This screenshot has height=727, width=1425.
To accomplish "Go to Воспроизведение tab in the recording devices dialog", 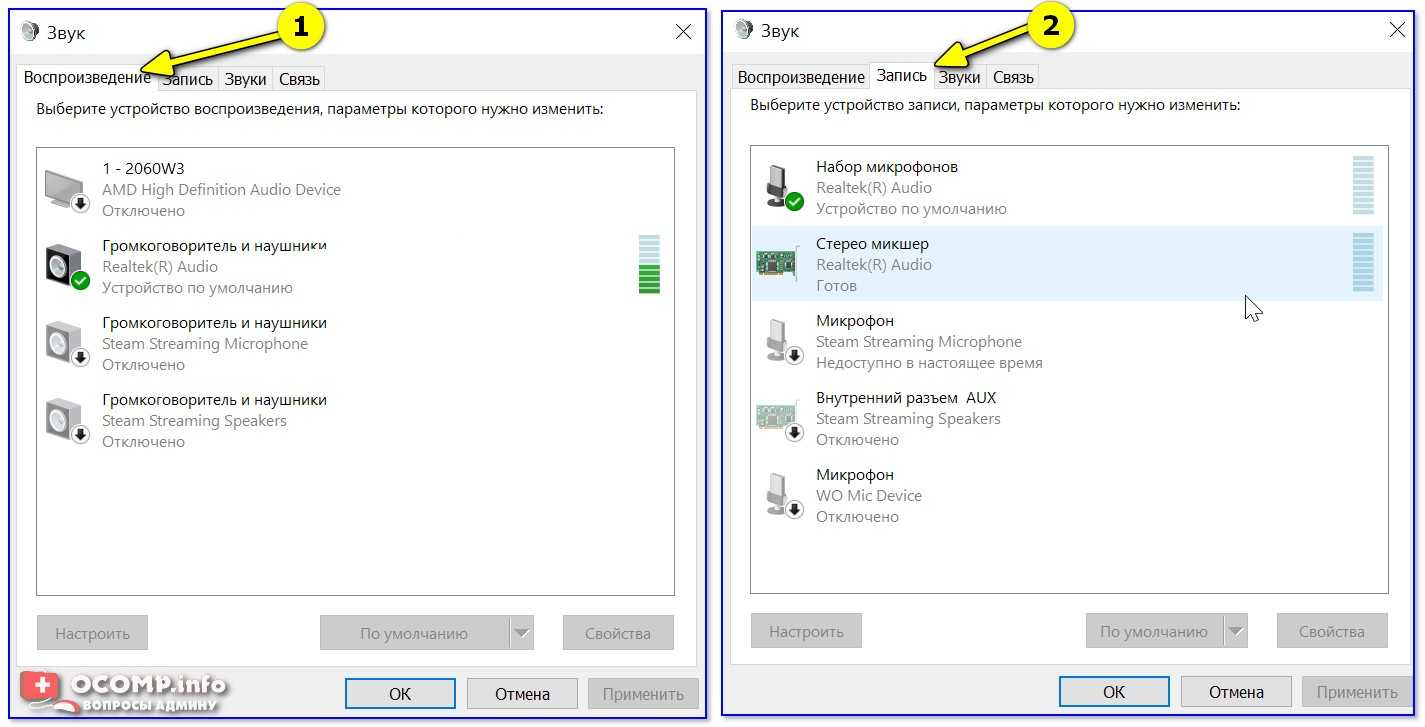I will pyautogui.click(x=800, y=77).
